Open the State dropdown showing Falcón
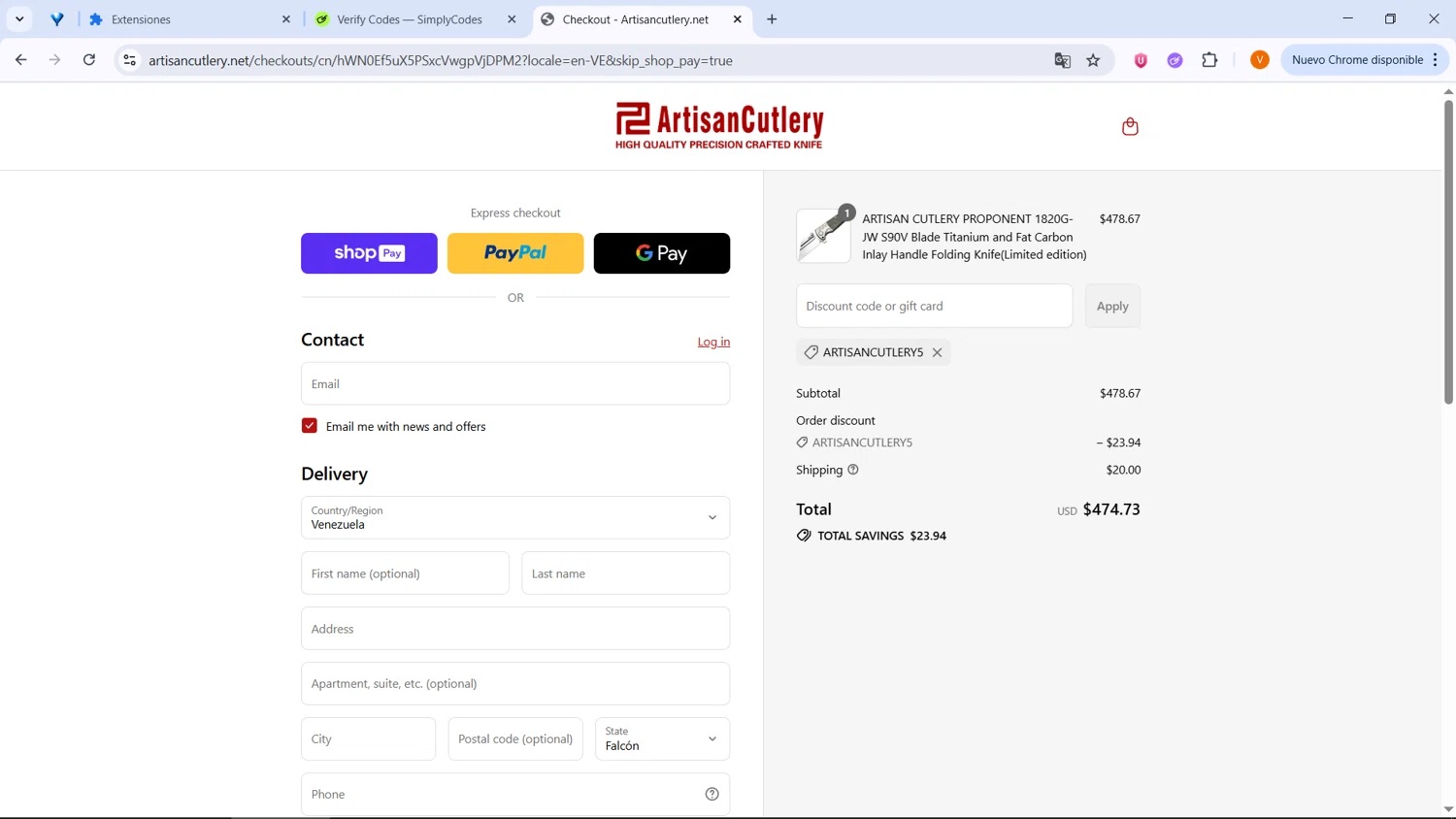 [x=662, y=739]
